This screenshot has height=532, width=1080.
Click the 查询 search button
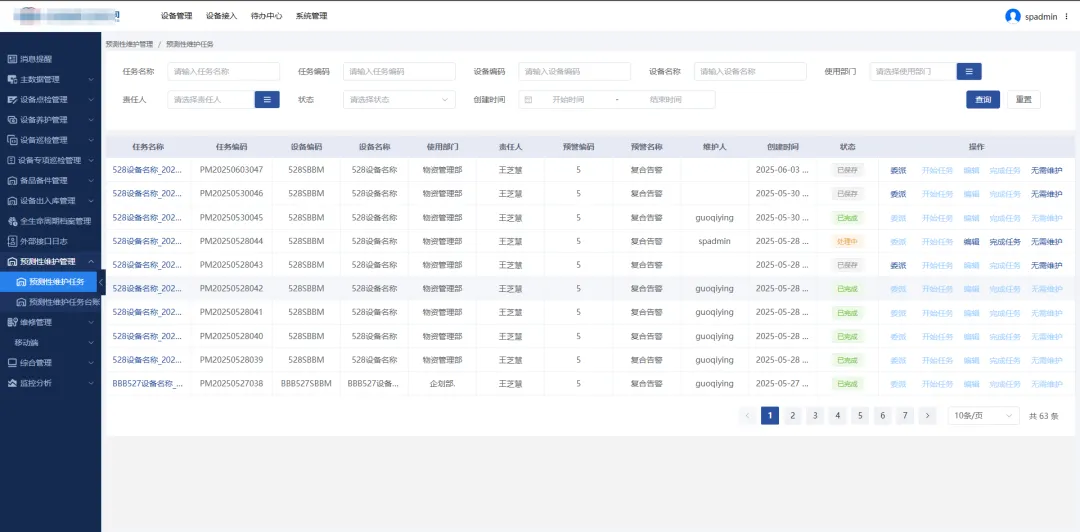coord(983,100)
